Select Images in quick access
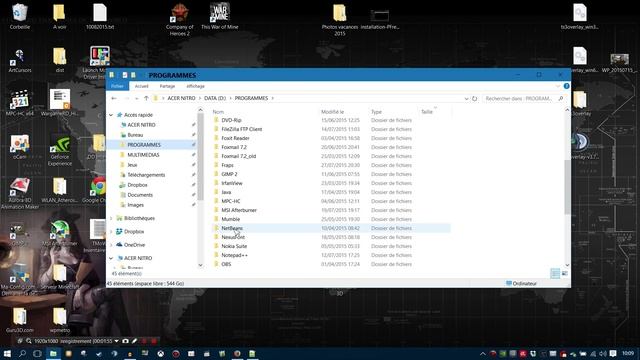 click(x=136, y=205)
